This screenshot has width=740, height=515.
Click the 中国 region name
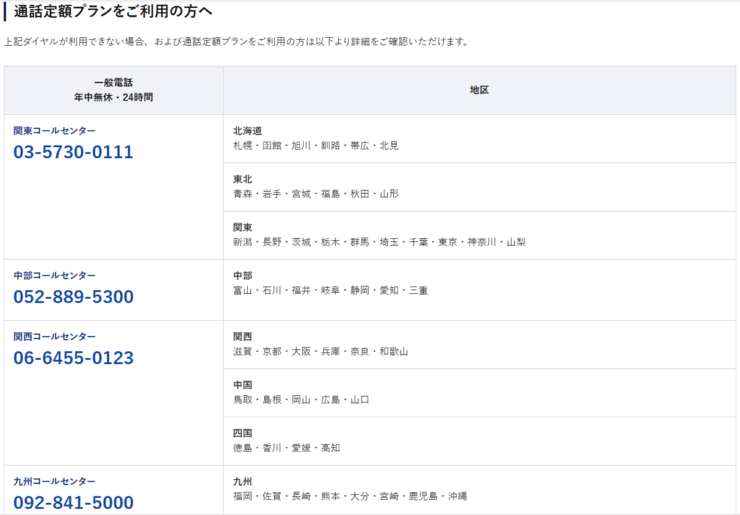pyautogui.click(x=242, y=385)
